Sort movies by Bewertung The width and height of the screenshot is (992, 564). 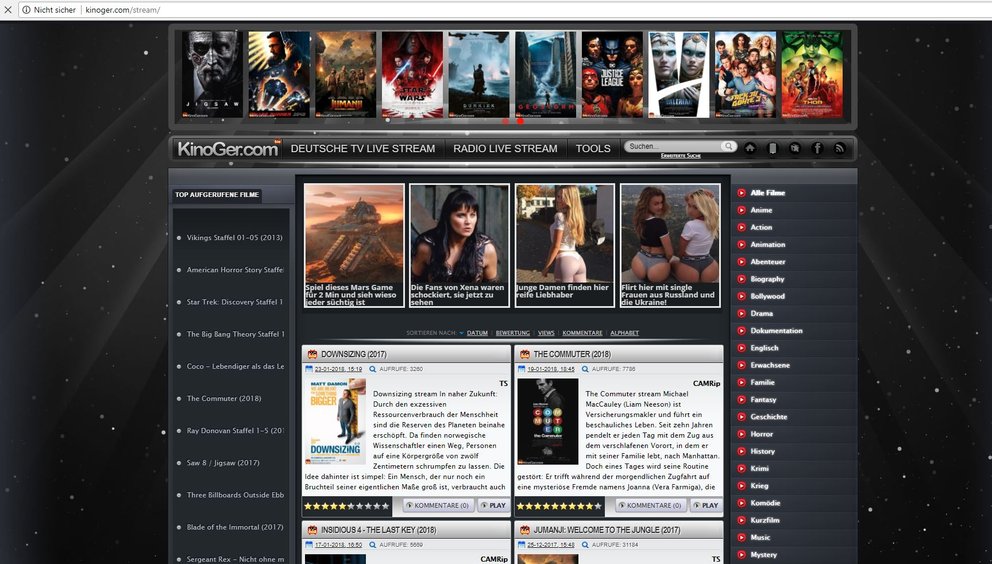click(512, 333)
